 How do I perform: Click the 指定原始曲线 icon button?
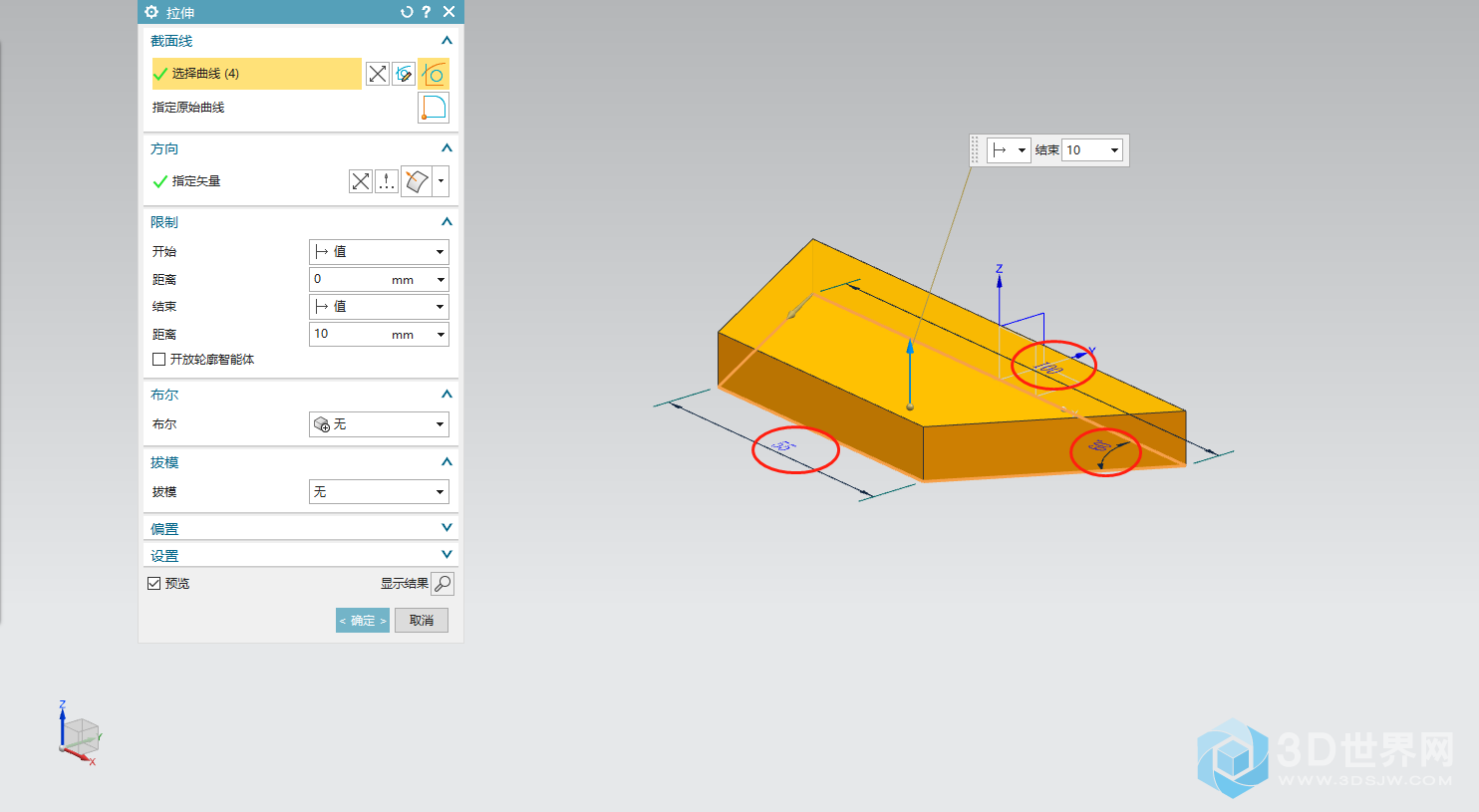click(x=434, y=108)
